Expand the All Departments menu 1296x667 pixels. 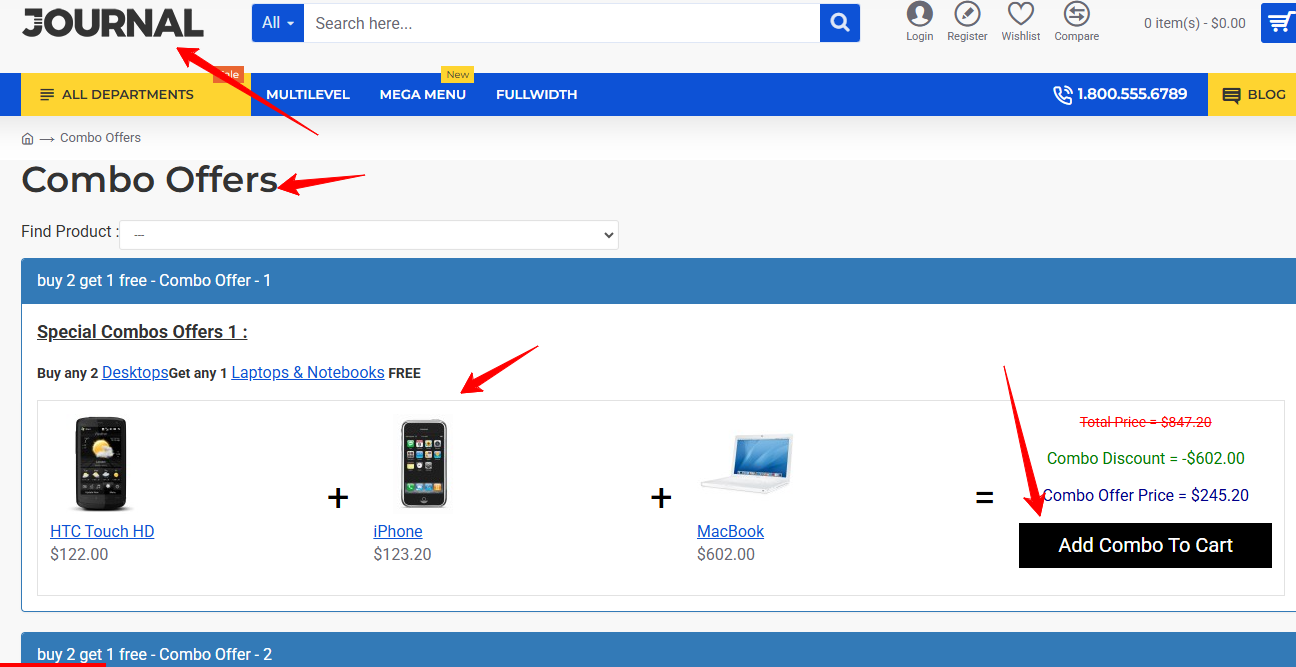pyautogui.click(x=136, y=94)
